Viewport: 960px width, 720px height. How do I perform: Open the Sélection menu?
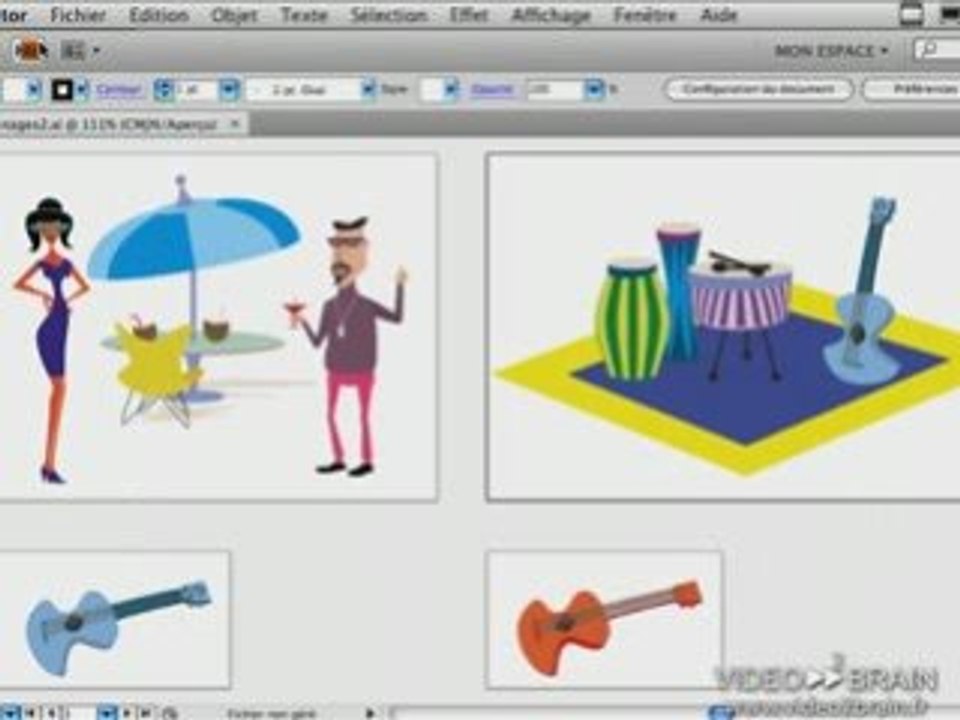pyautogui.click(x=389, y=14)
